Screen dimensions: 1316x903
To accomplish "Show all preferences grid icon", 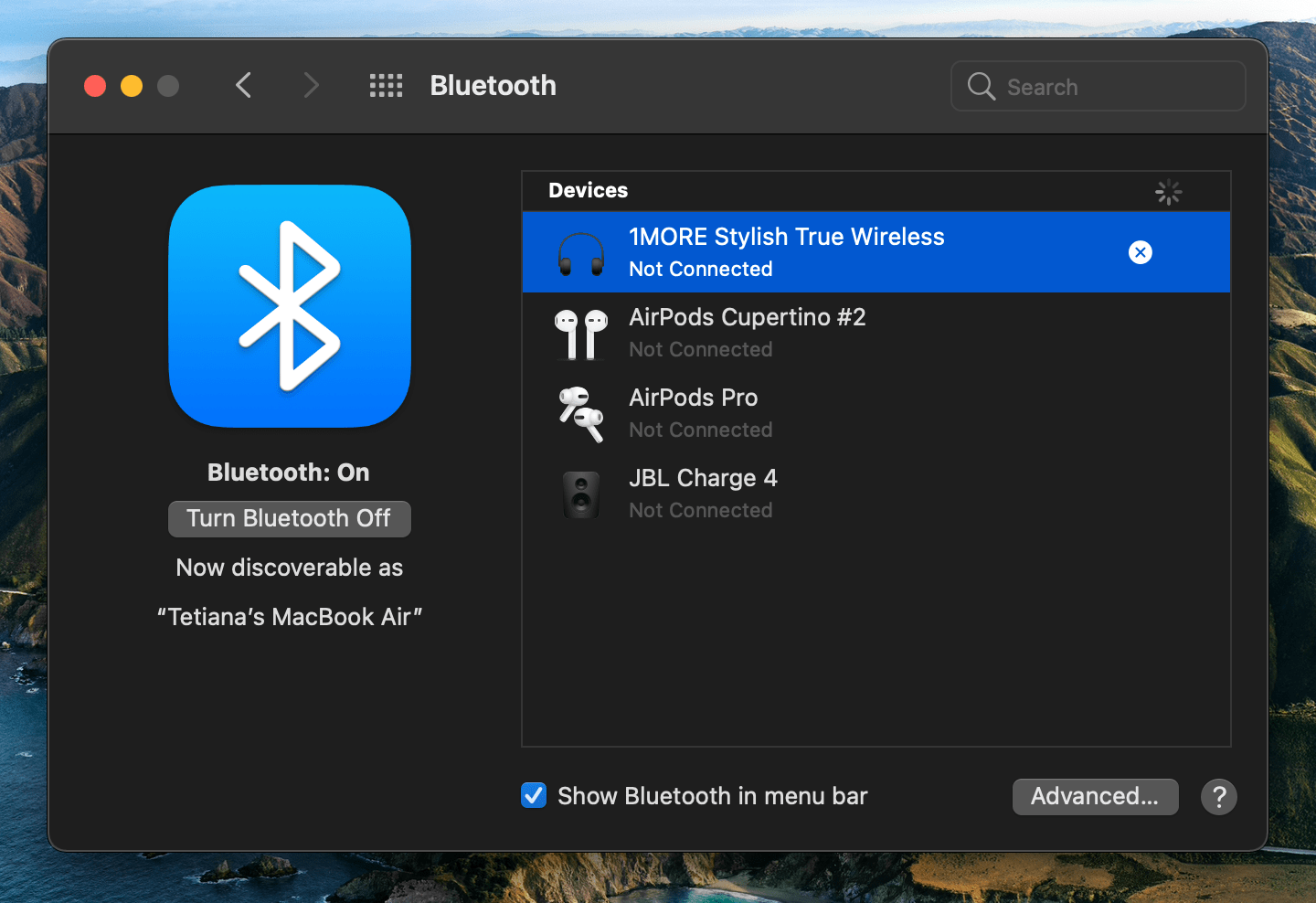I will tap(386, 86).
